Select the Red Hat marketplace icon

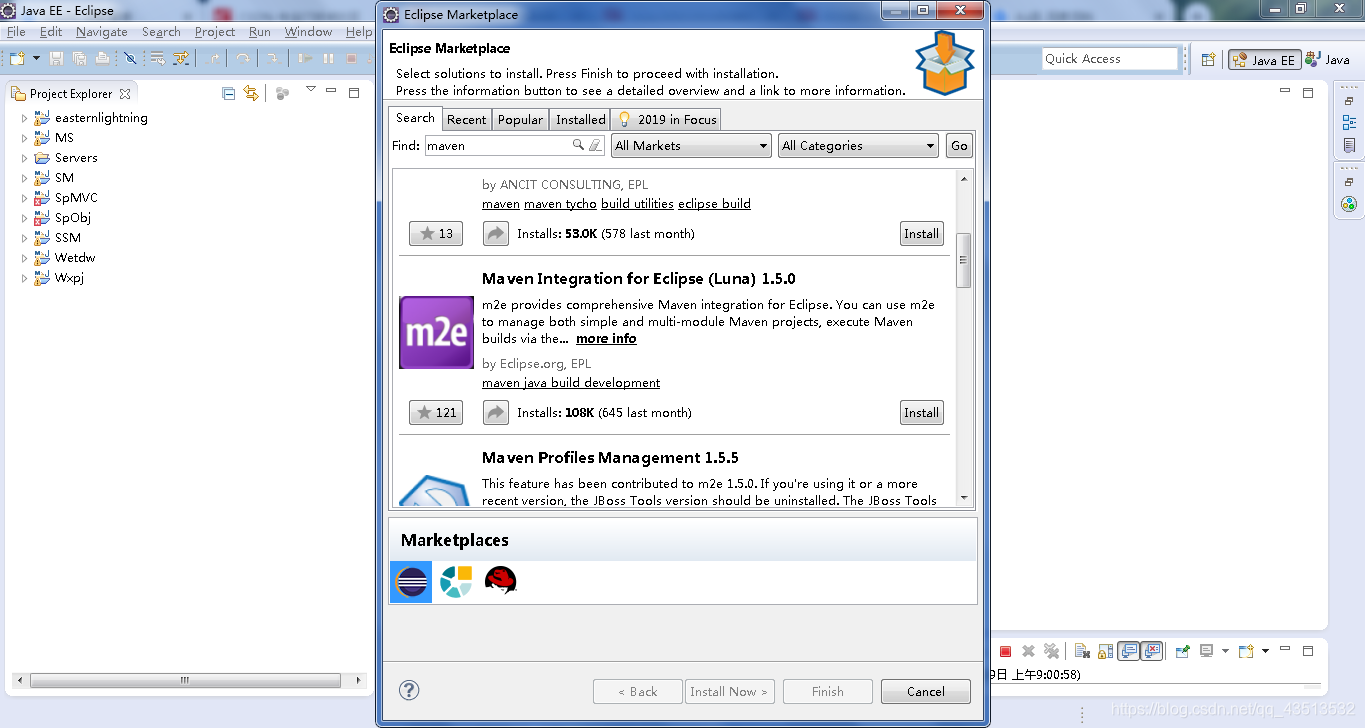point(500,581)
